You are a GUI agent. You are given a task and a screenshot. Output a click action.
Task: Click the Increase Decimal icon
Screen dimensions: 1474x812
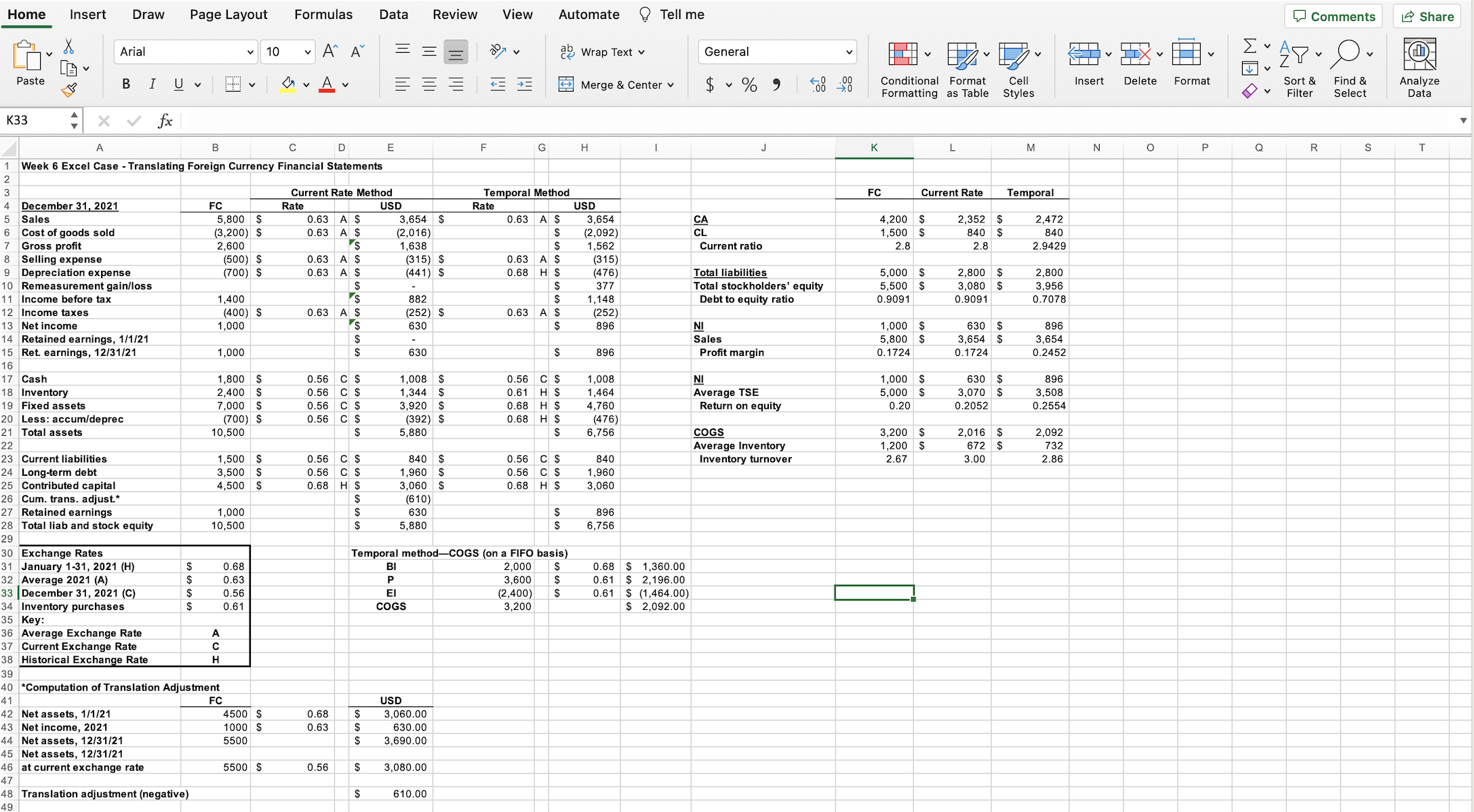pyautogui.click(x=817, y=84)
